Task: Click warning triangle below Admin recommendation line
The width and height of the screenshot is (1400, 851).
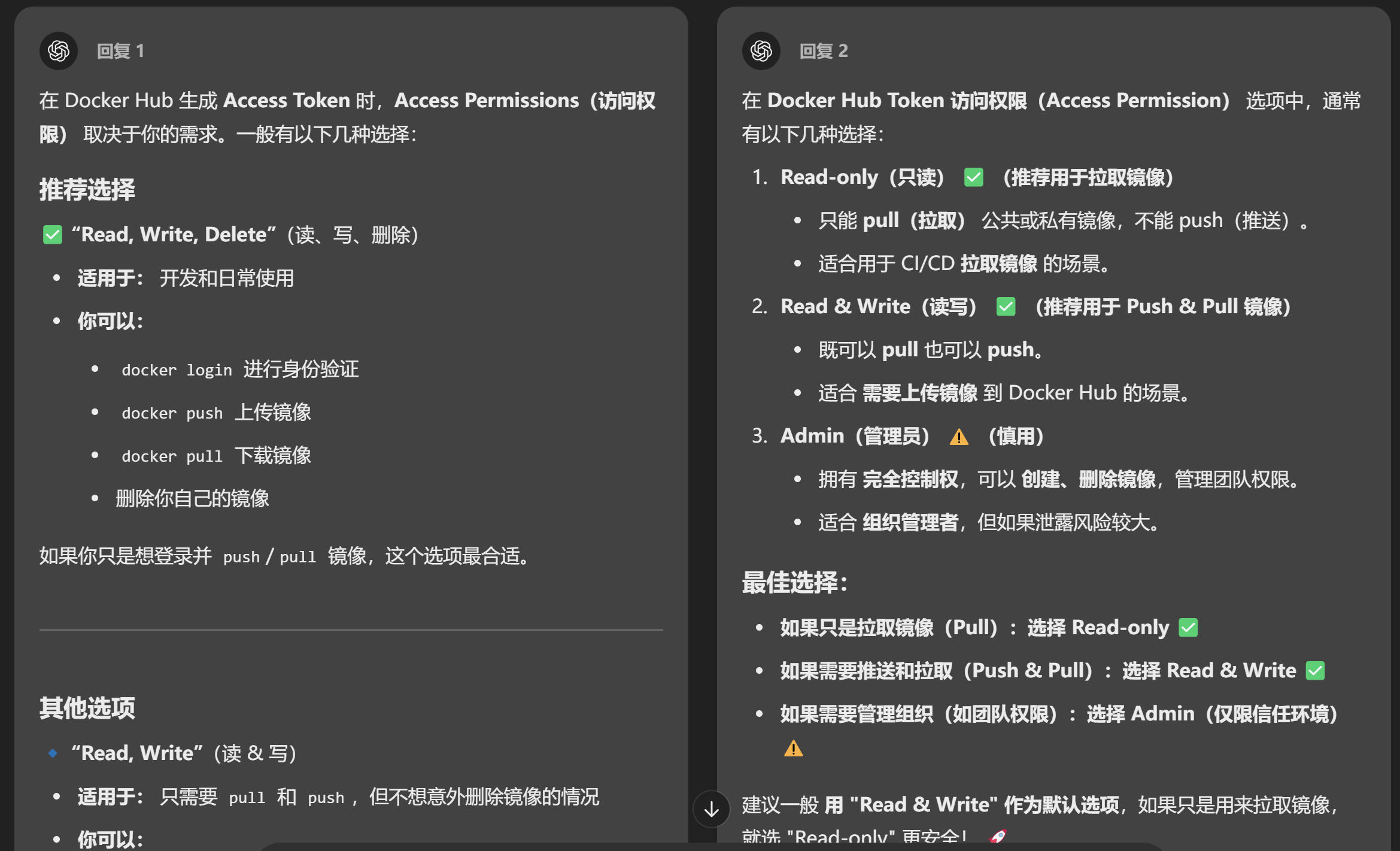Action: 793,749
